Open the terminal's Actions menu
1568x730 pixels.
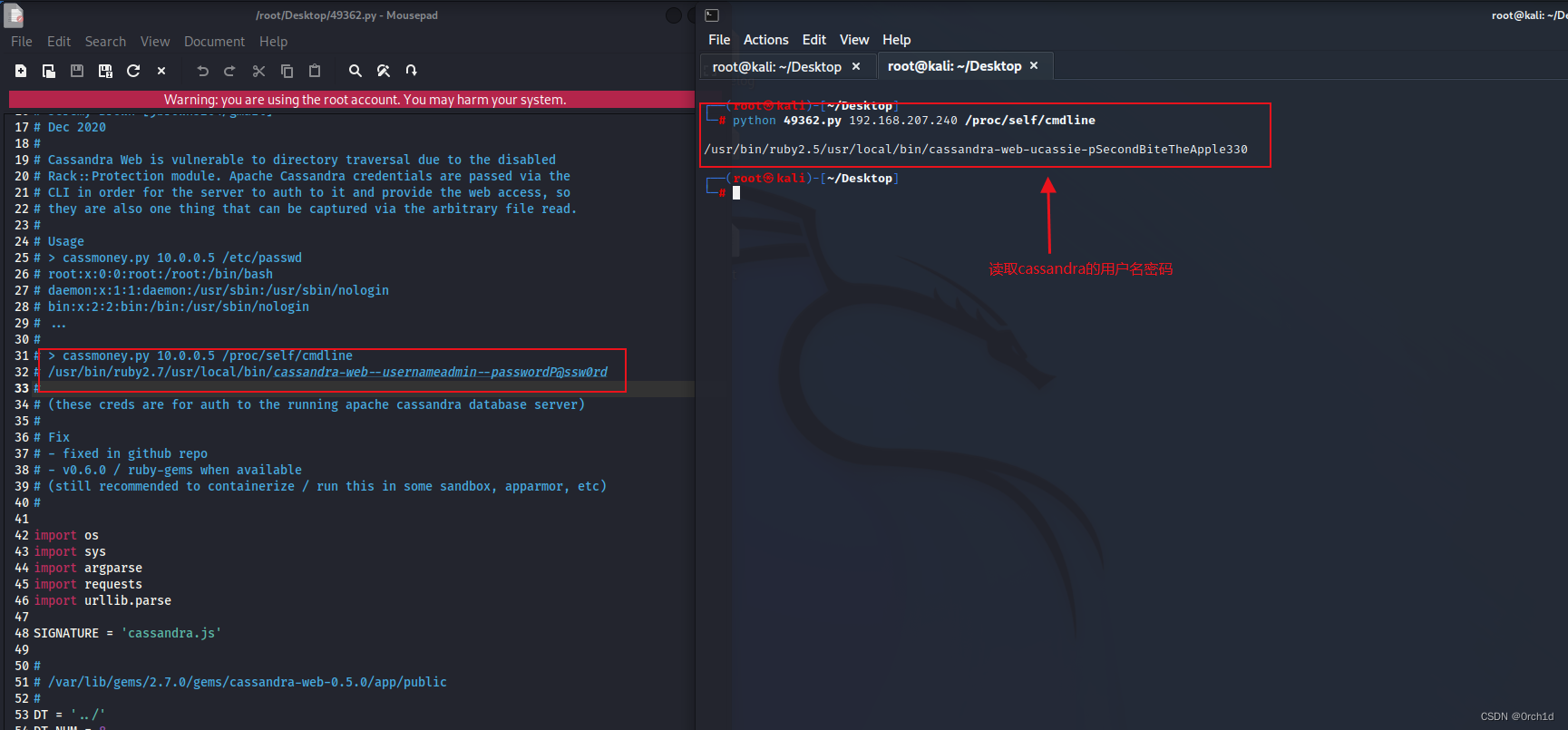[x=766, y=40]
